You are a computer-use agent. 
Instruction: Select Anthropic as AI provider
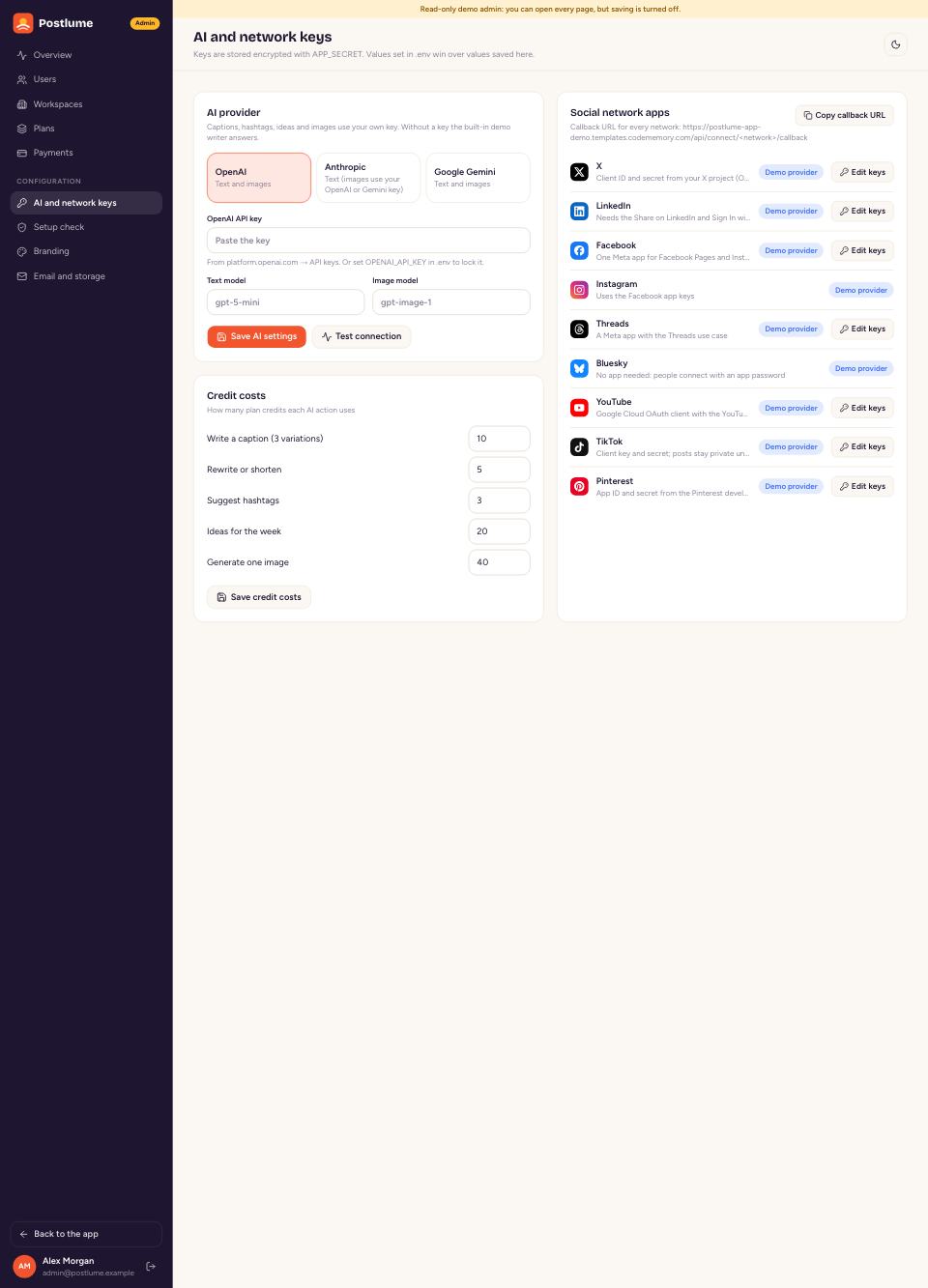368,178
